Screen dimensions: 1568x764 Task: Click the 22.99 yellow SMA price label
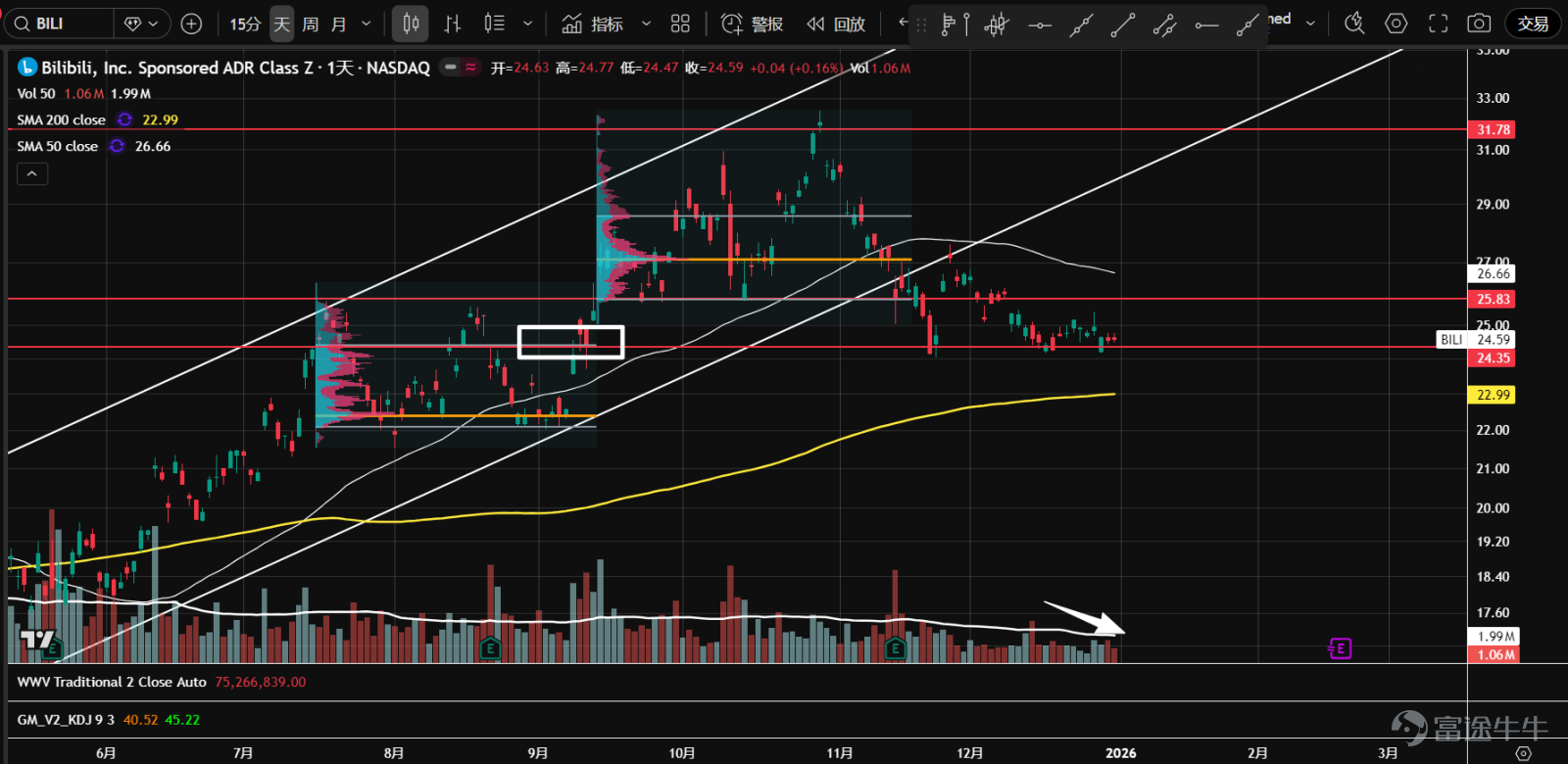coord(1494,395)
